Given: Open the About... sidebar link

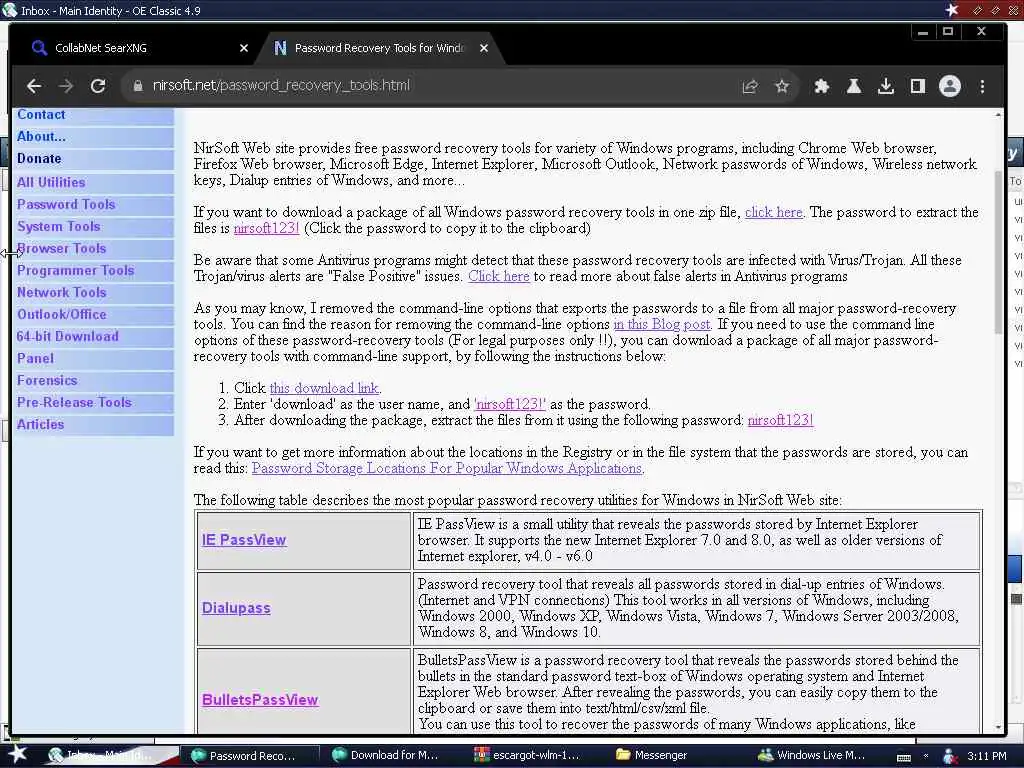Looking at the screenshot, I should tap(41, 136).
